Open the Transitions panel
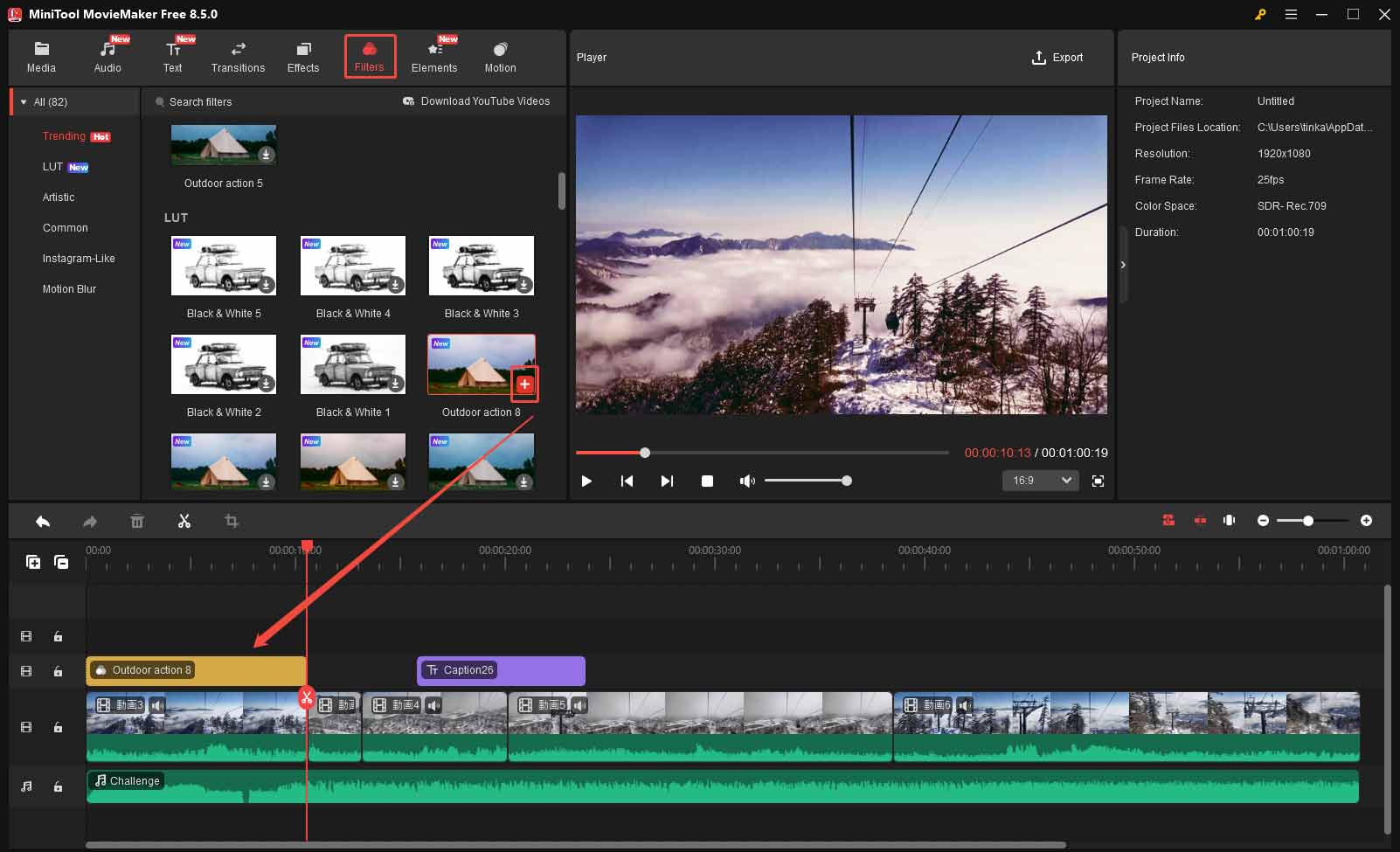The image size is (1400, 852). [237, 55]
